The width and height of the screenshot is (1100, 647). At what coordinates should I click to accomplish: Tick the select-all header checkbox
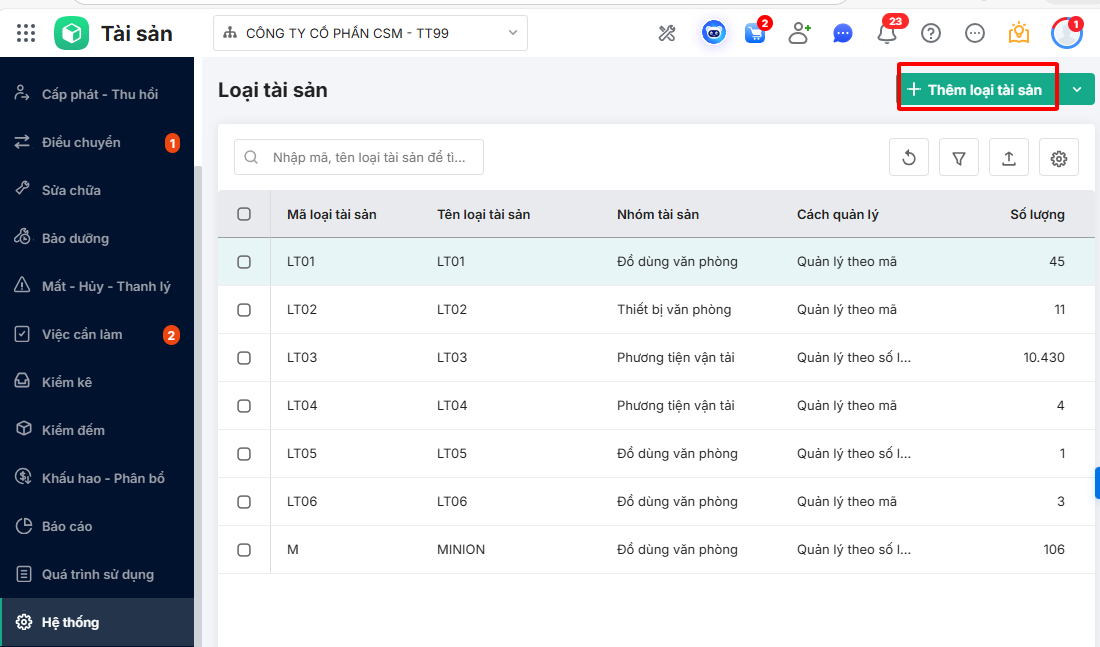tap(244, 214)
